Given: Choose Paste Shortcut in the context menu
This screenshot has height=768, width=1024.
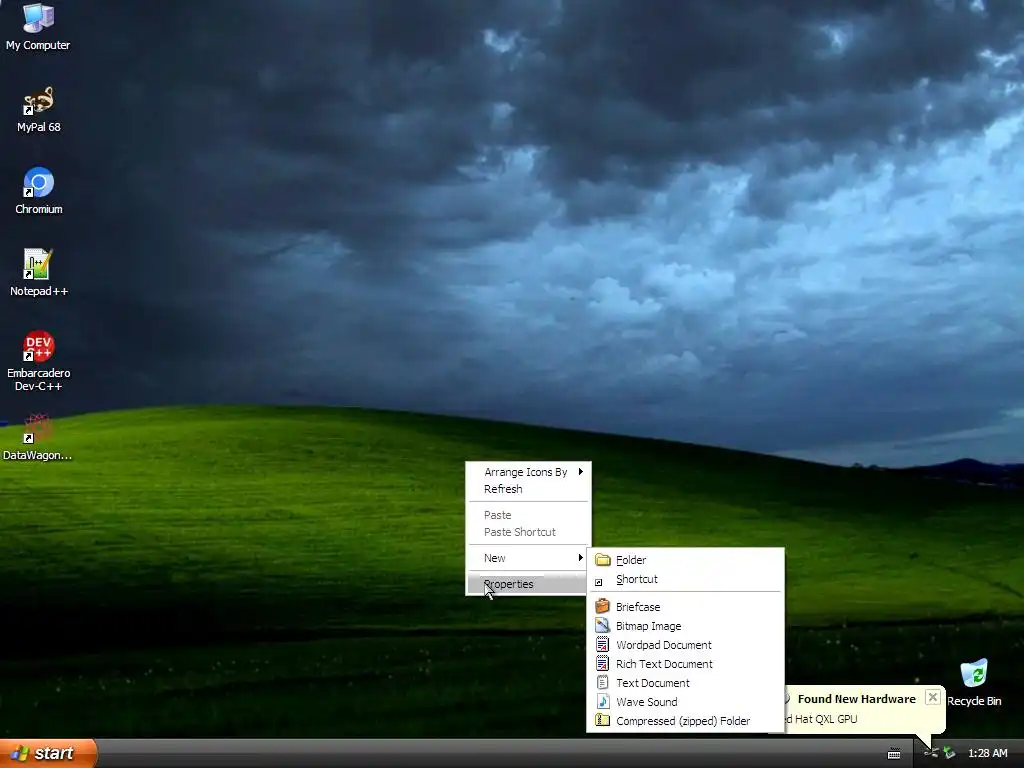Looking at the screenshot, I should point(528,532).
